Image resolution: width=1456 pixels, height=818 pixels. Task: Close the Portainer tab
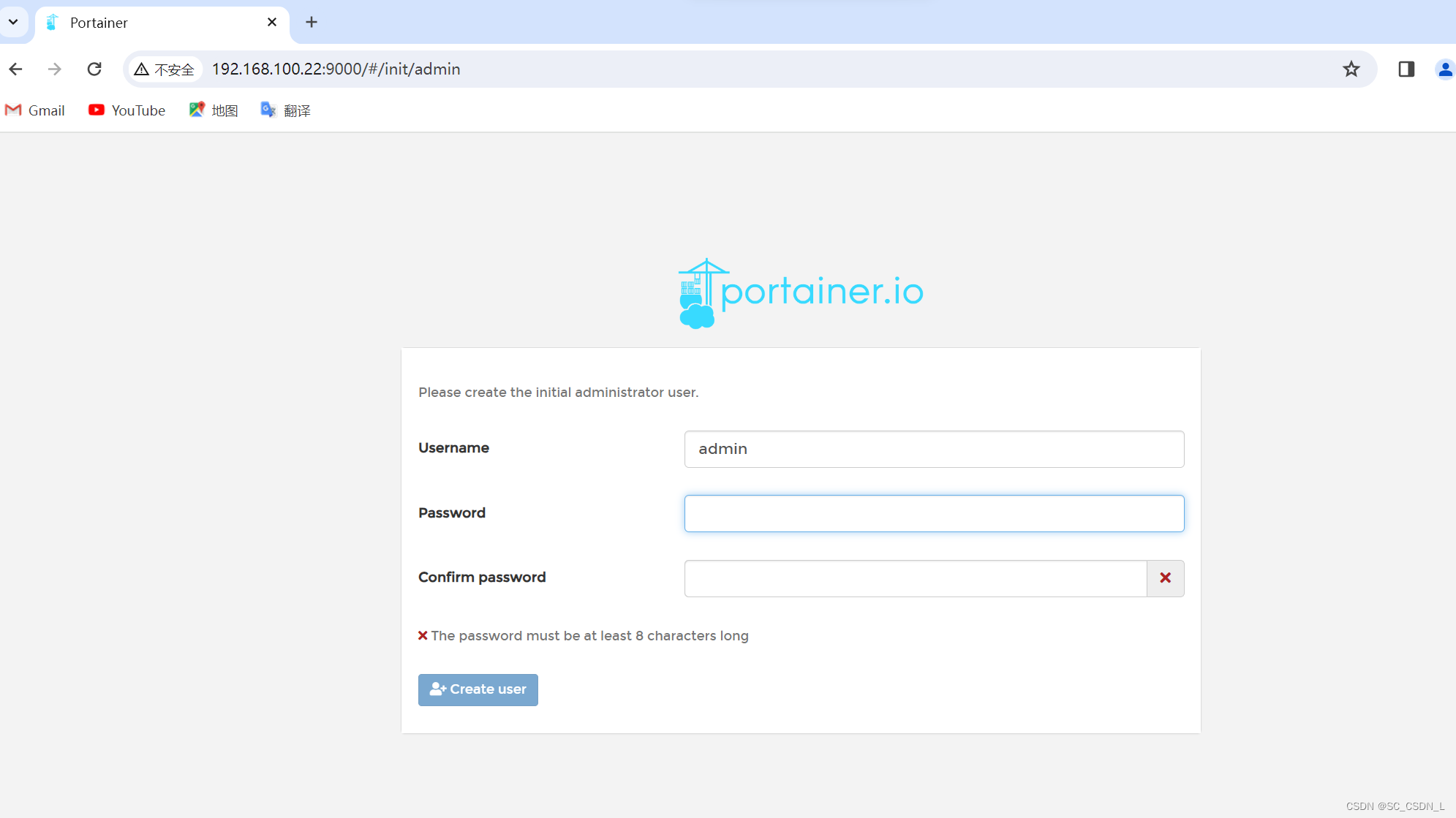click(272, 22)
